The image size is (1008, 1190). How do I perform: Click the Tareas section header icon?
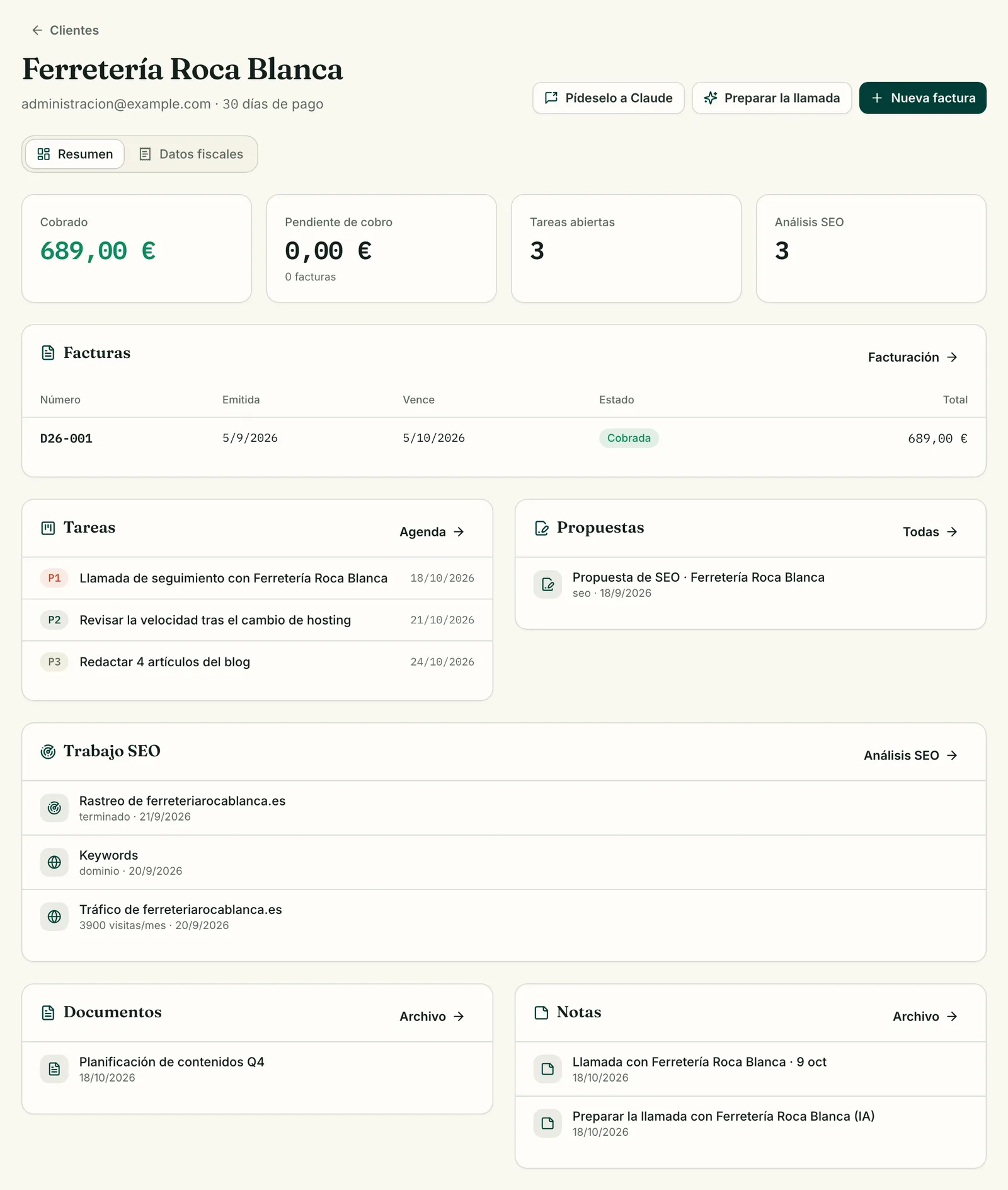coord(48,528)
